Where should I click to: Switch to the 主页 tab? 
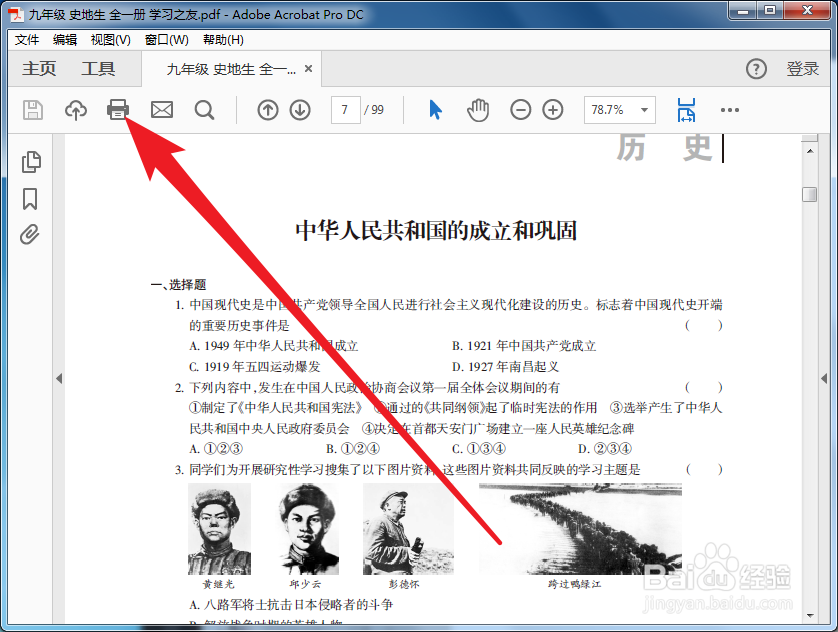pyautogui.click(x=39, y=69)
